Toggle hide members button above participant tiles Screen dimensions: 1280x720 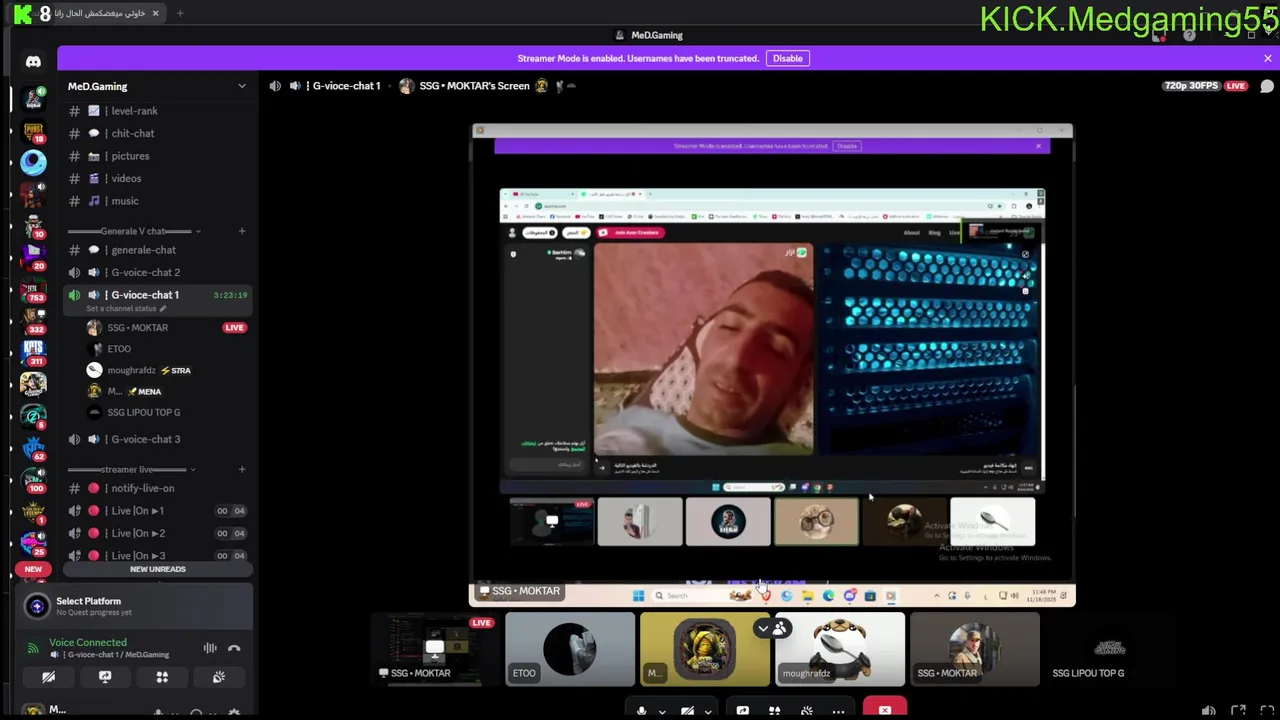(x=772, y=628)
